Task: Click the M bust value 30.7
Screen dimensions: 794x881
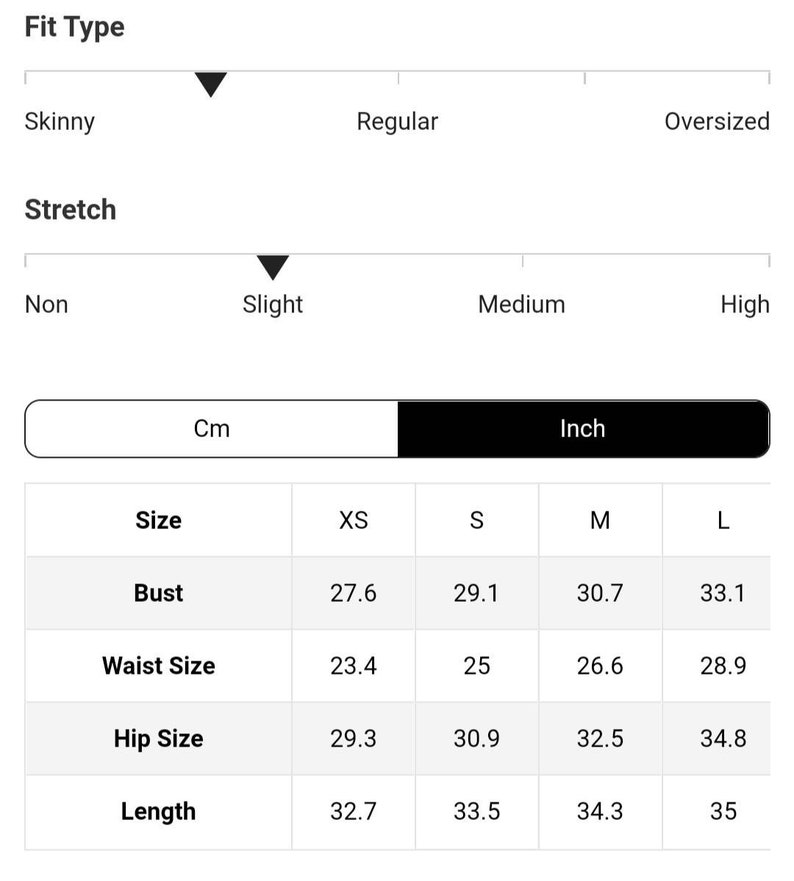Action: point(600,593)
